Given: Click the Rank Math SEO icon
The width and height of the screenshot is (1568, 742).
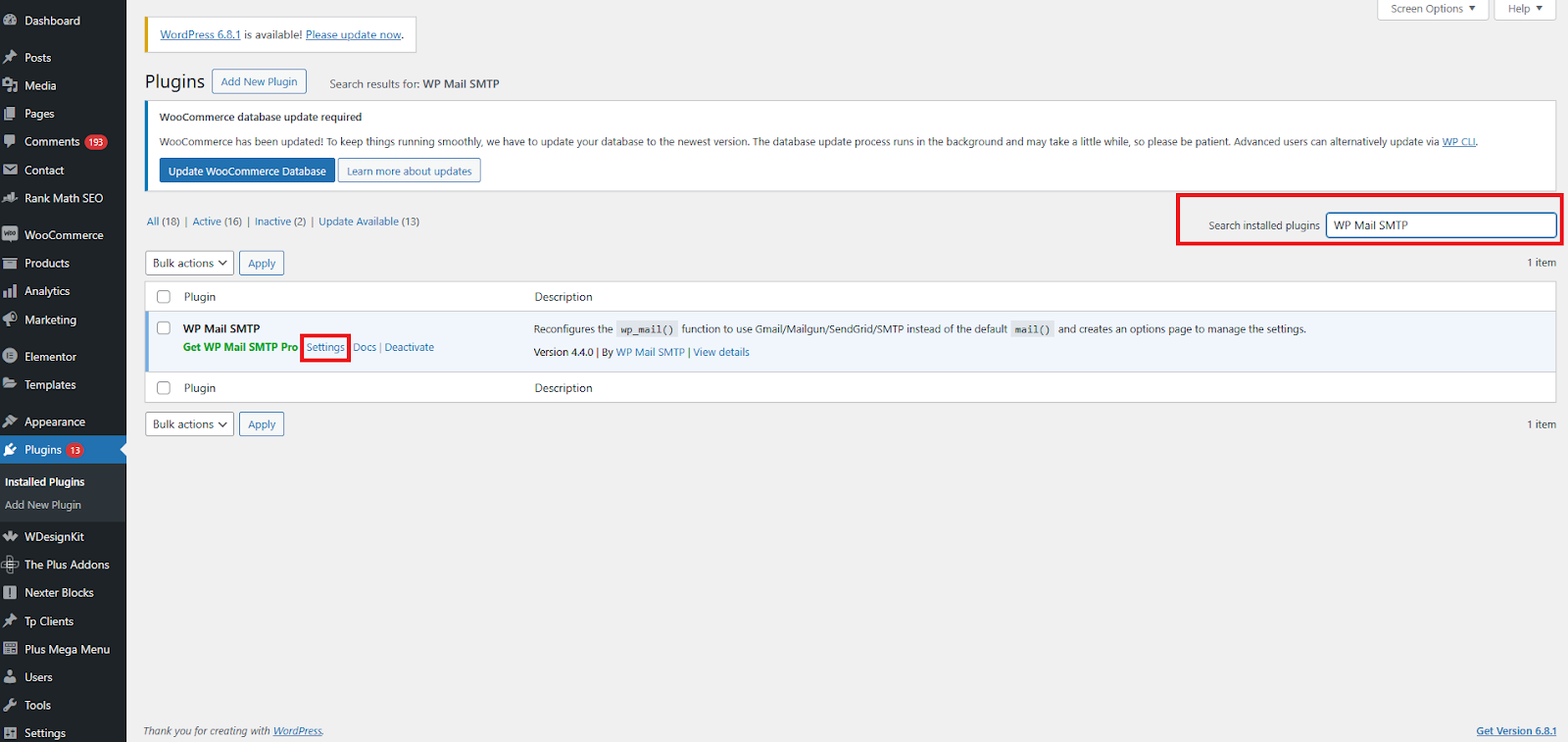Looking at the screenshot, I should click(10, 198).
